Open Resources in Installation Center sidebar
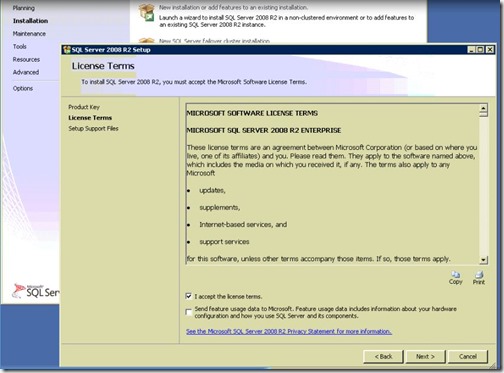504x373 pixels. (26, 59)
